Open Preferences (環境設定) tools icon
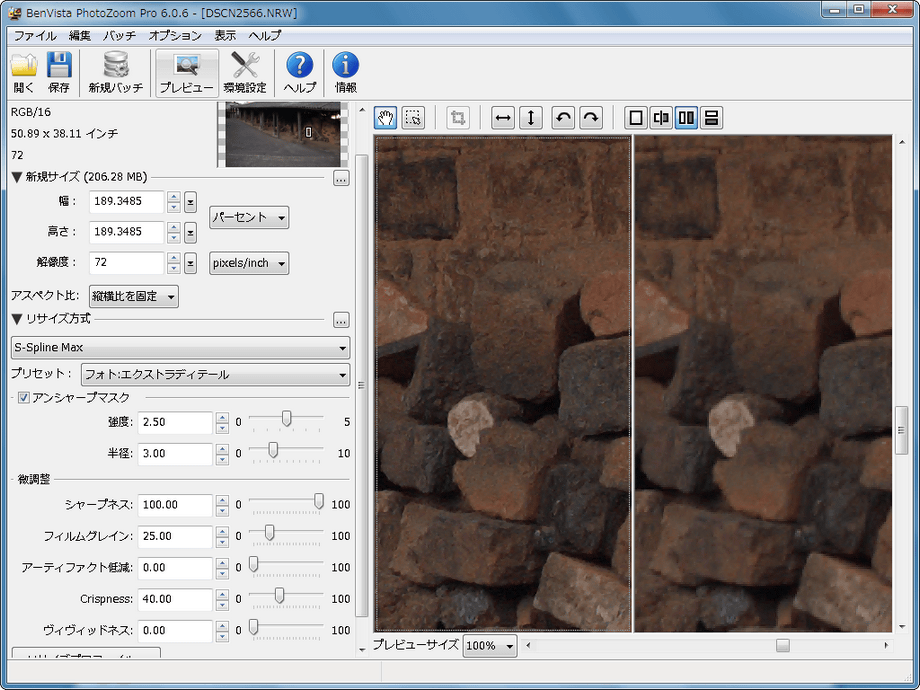This screenshot has height=690, width=920. pyautogui.click(x=245, y=72)
